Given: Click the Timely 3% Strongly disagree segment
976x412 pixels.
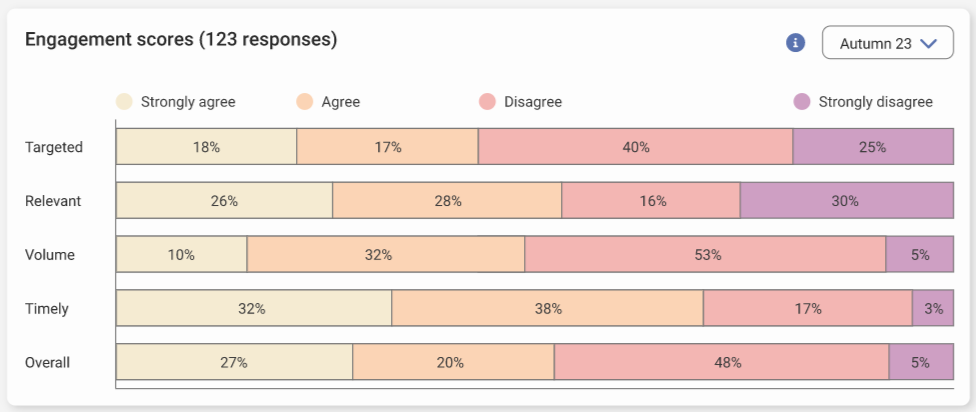Looking at the screenshot, I should (x=933, y=308).
